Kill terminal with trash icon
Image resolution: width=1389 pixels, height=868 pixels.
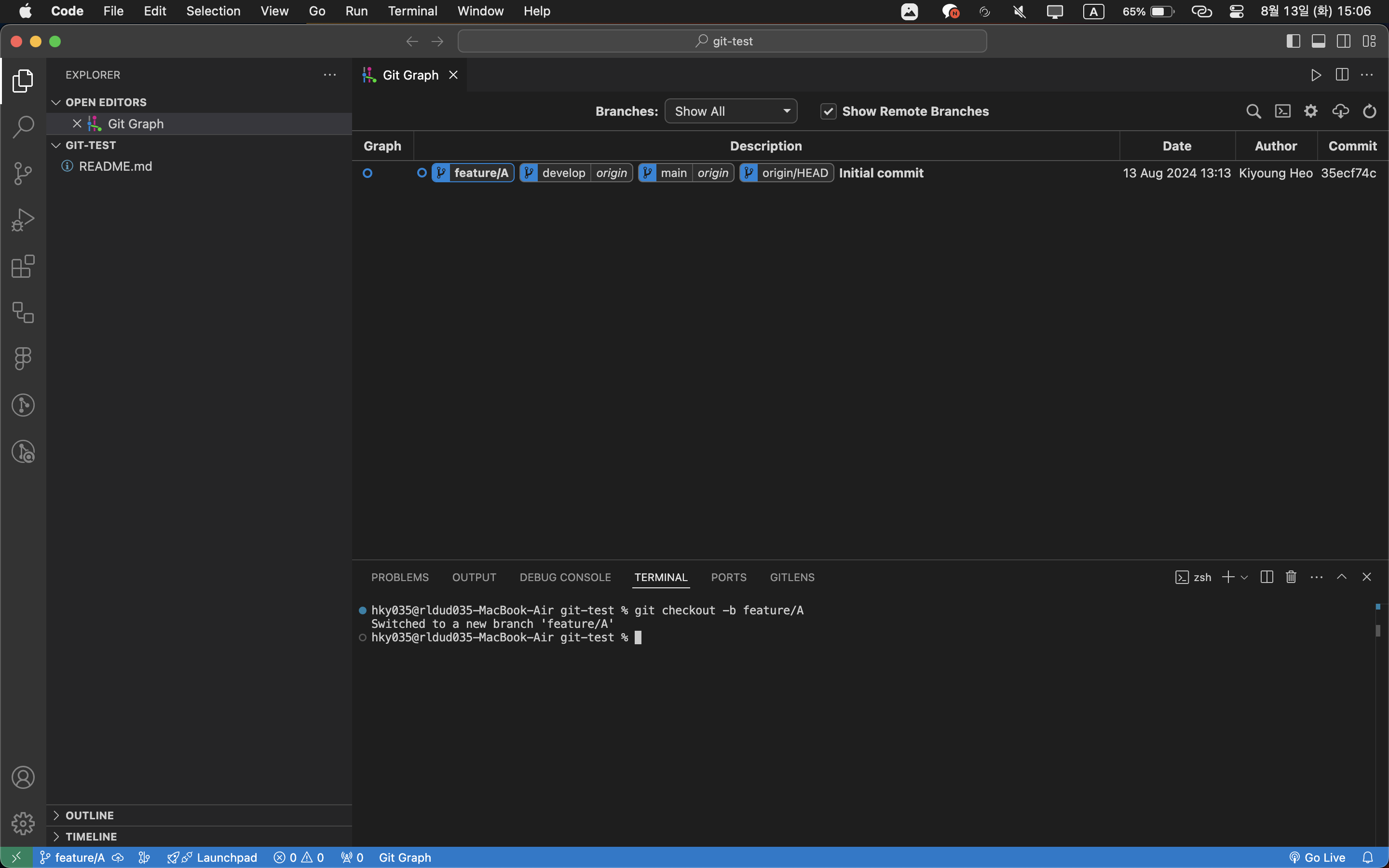click(x=1291, y=577)
